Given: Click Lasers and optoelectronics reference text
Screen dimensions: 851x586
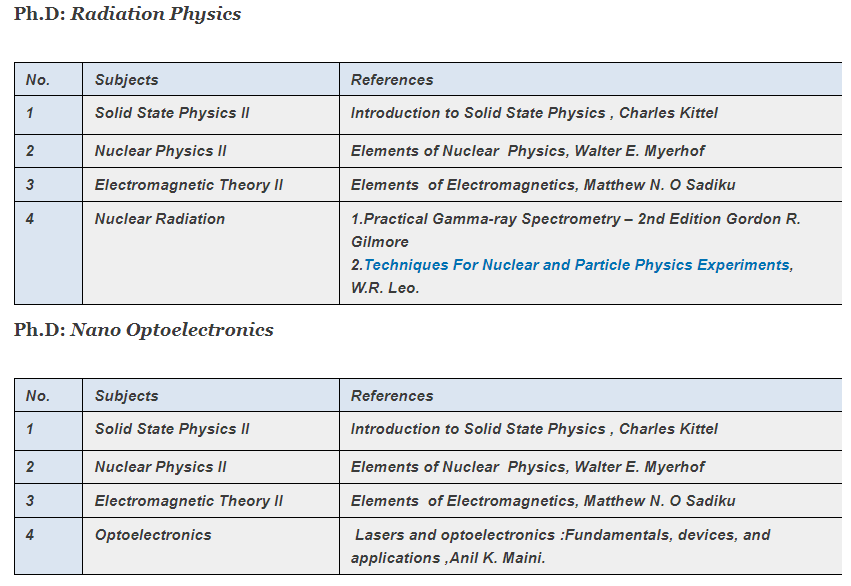Looking at the screenshot, I should (x=561, y=546).
